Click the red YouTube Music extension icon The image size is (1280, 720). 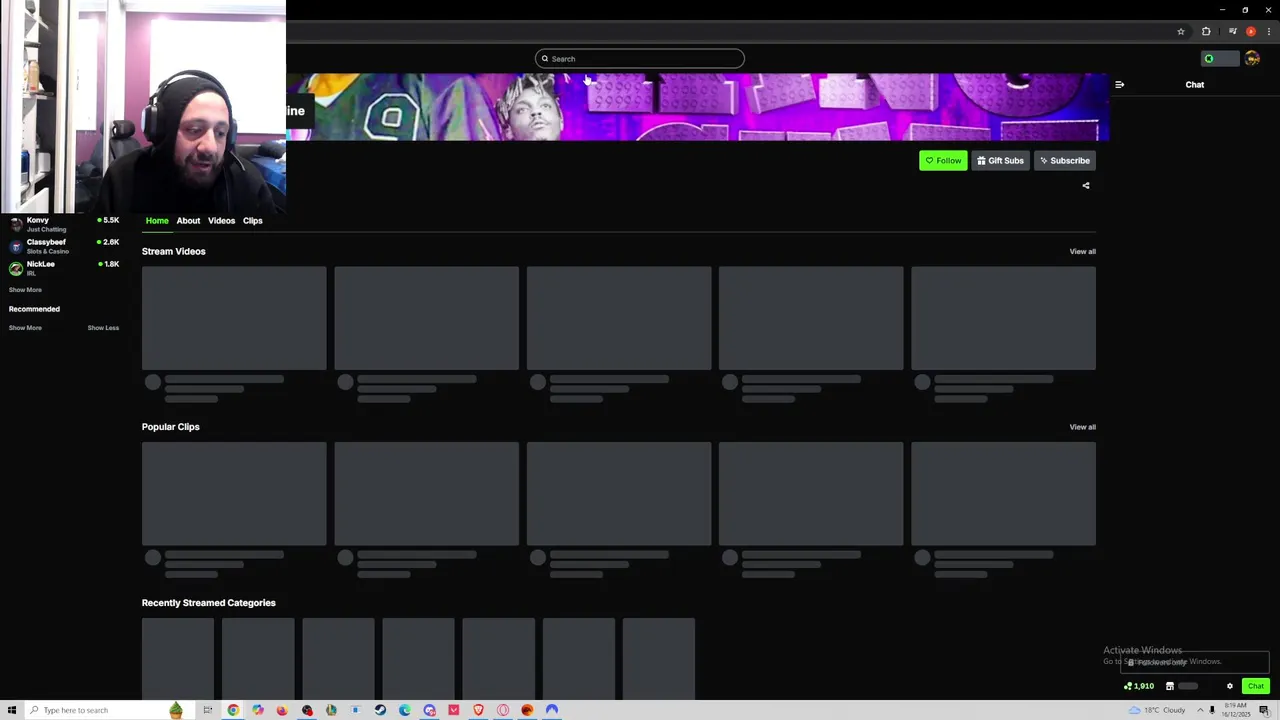(1250, 31)
